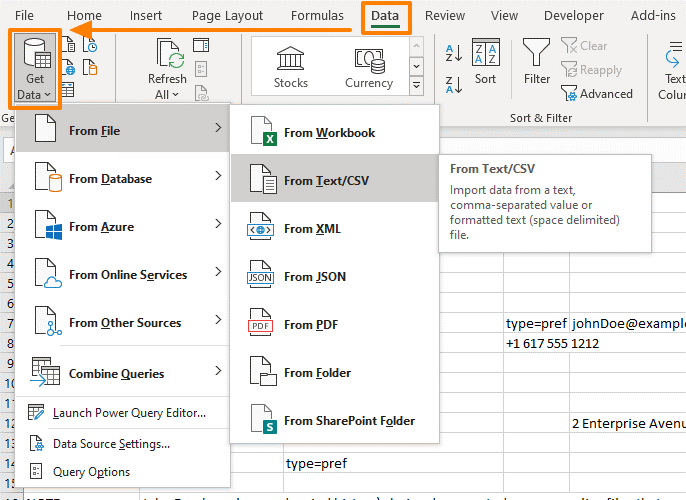Switch to the View tab
Screen dimensions: 686x500
[x=504, y=16]
